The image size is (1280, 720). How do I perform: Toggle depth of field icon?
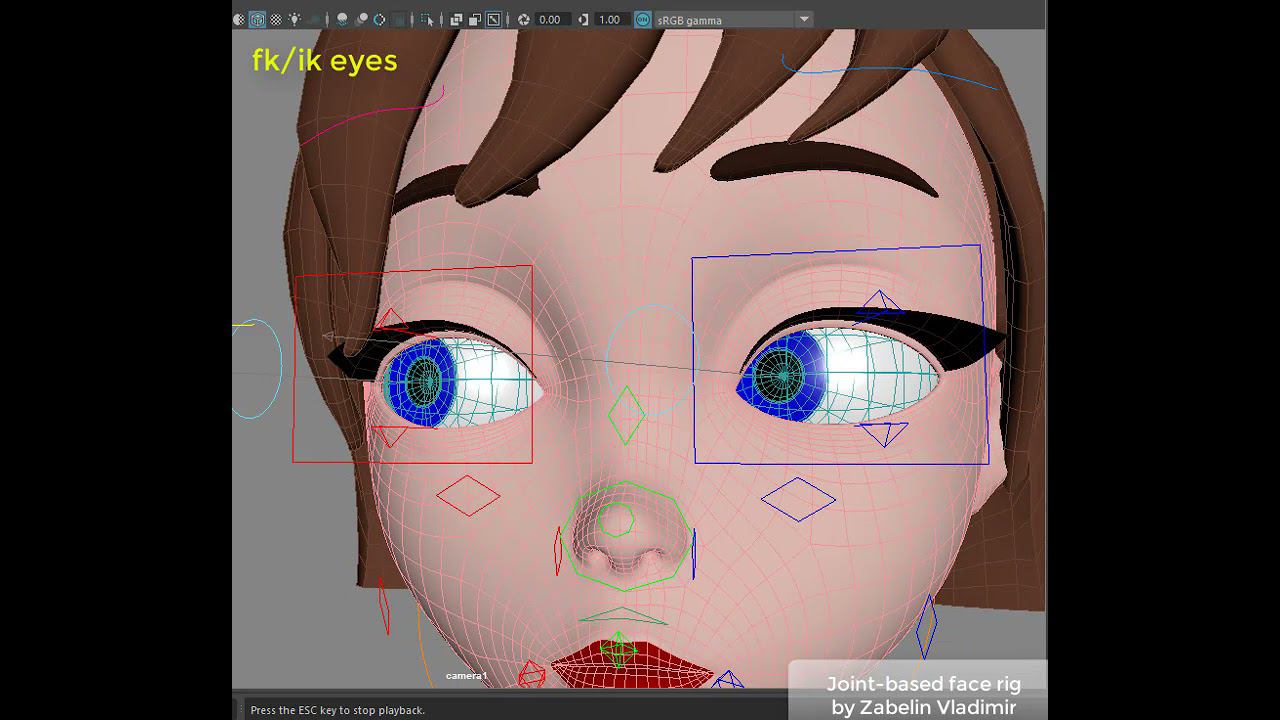click(x=399, y=19)
